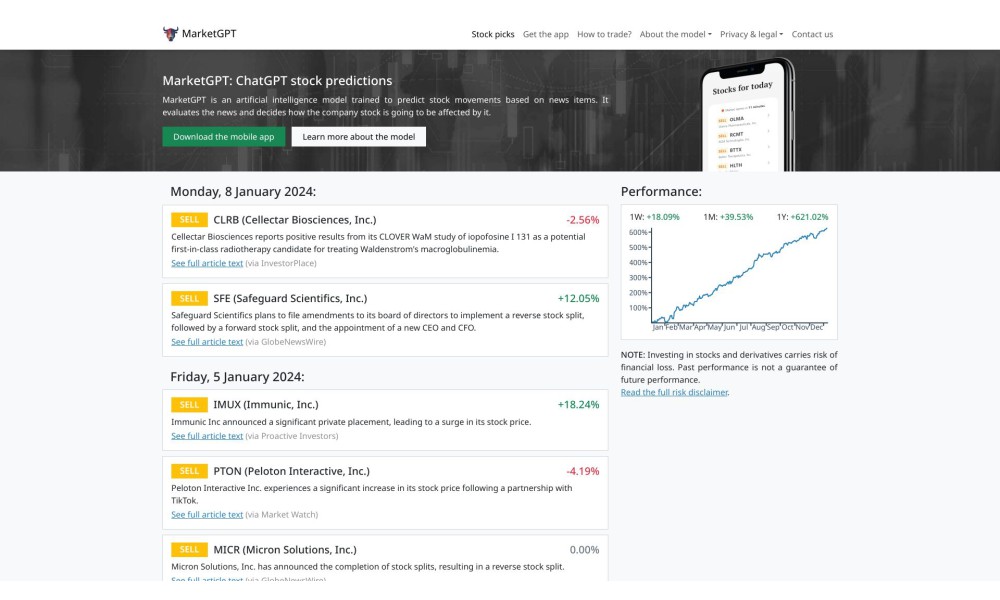Select IMUX (Immunic, Inc.) title

pos(266,405)
